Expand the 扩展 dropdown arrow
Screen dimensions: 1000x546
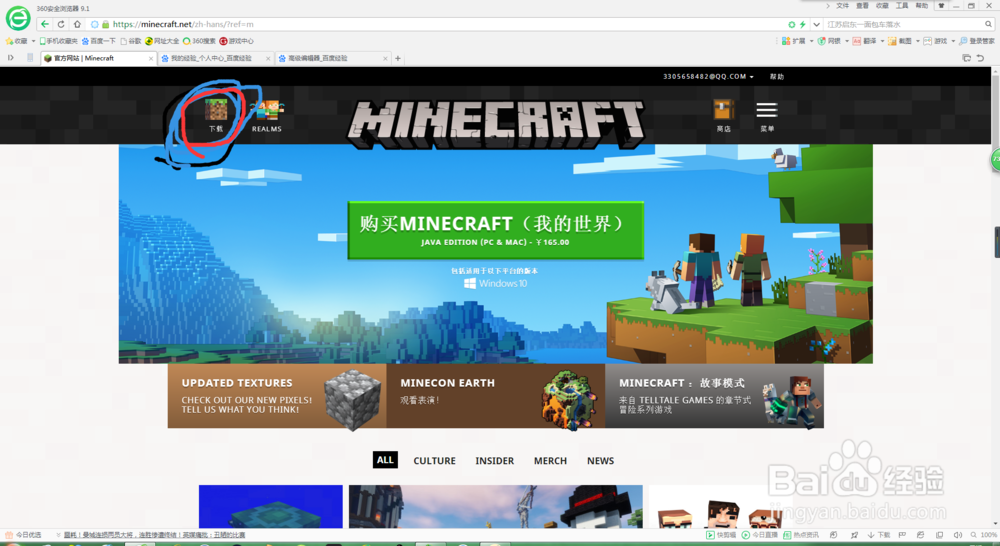point(811,41)
